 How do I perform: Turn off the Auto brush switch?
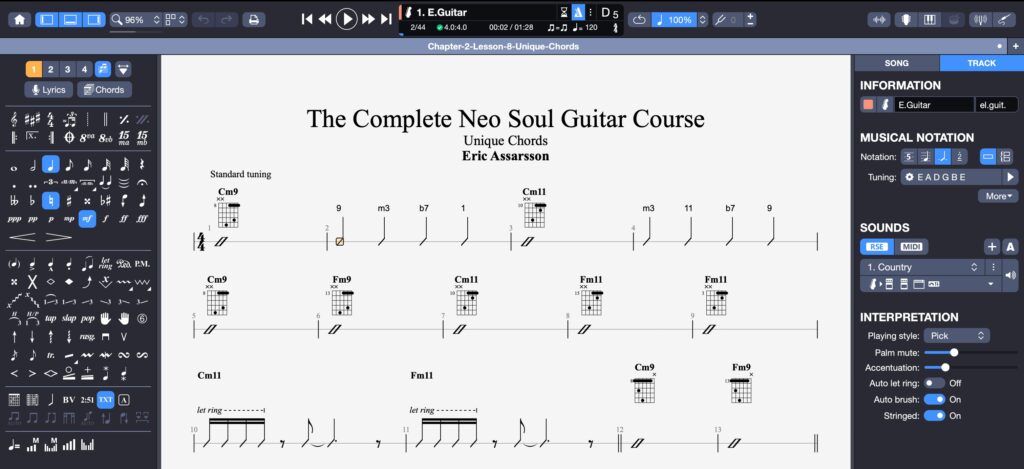click(x=934, y=399)
